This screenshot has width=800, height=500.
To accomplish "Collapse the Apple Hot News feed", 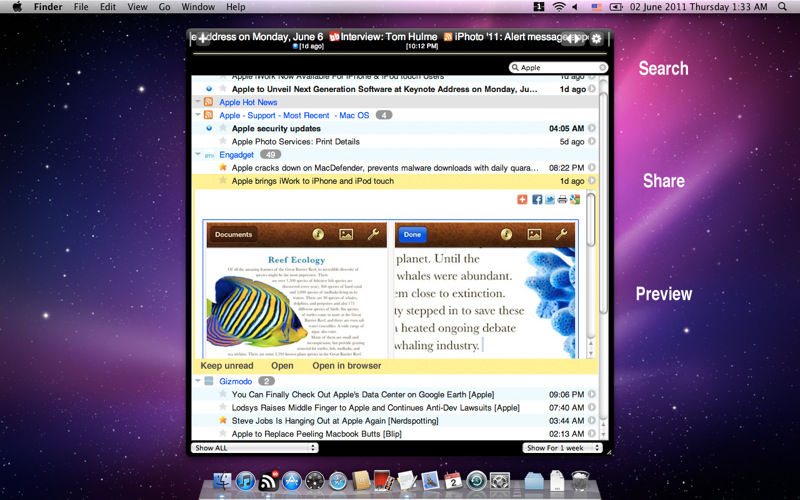I will tap(197, 102).
